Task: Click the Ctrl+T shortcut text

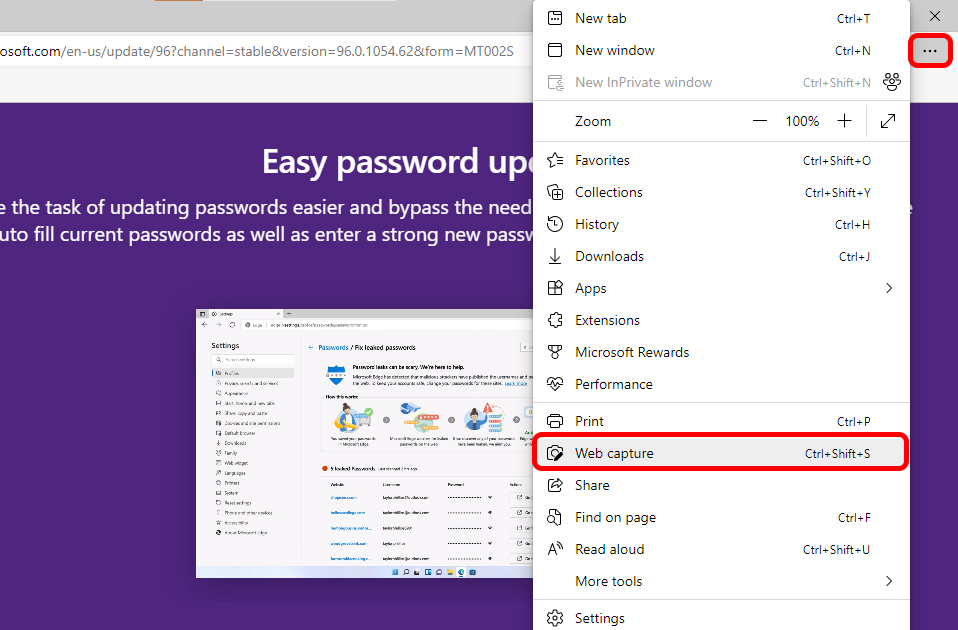Action: tap(854, 18)
